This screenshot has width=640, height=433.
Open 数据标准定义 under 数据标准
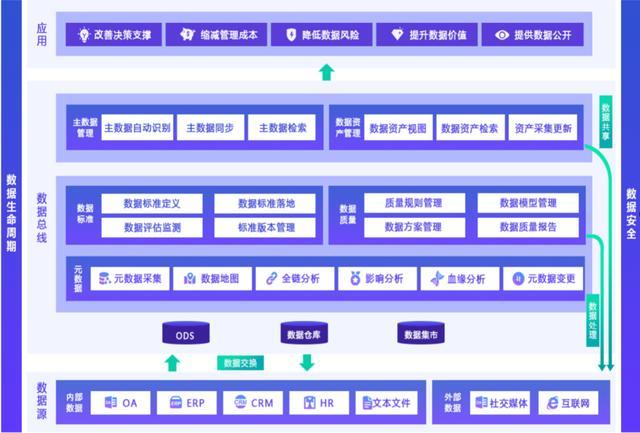pos(152,203)
